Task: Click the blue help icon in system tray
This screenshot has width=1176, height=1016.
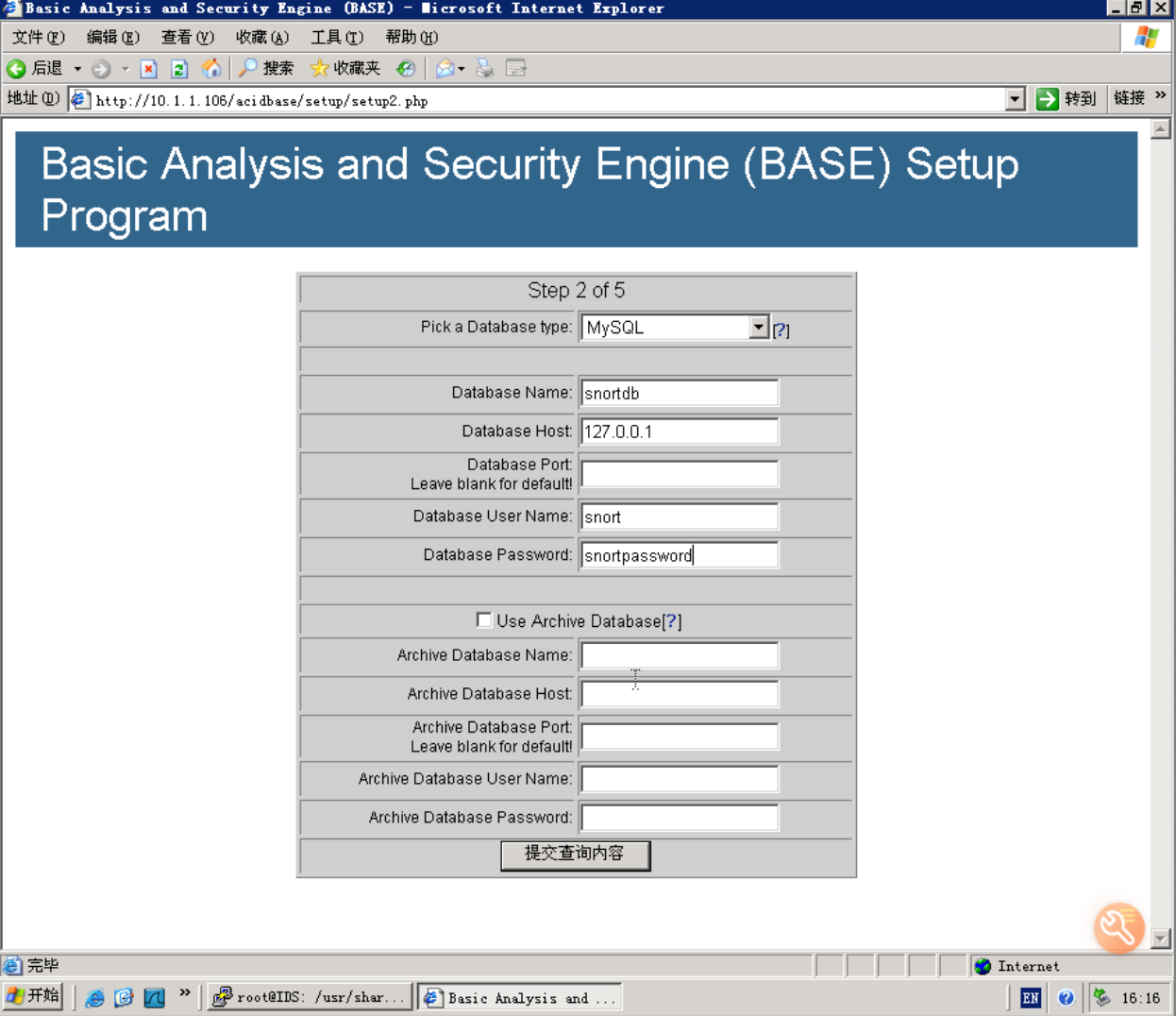Action: tap(1066, 998)
